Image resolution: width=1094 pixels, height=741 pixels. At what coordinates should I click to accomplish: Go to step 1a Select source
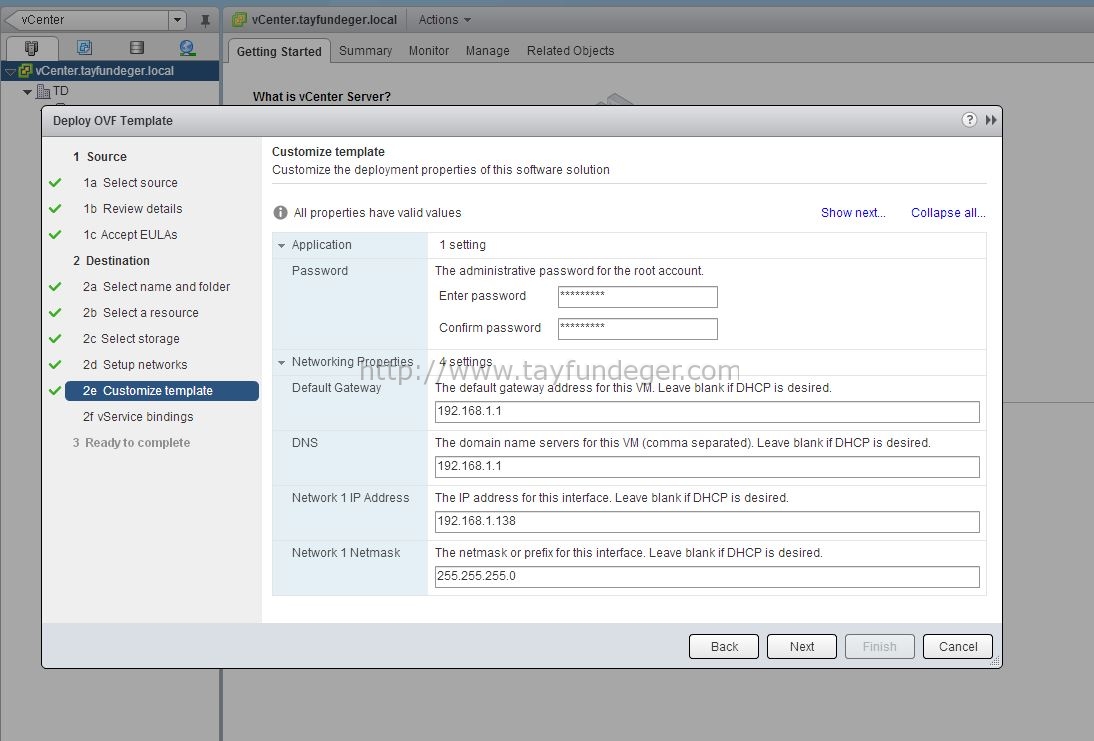[x=130, y=183]
